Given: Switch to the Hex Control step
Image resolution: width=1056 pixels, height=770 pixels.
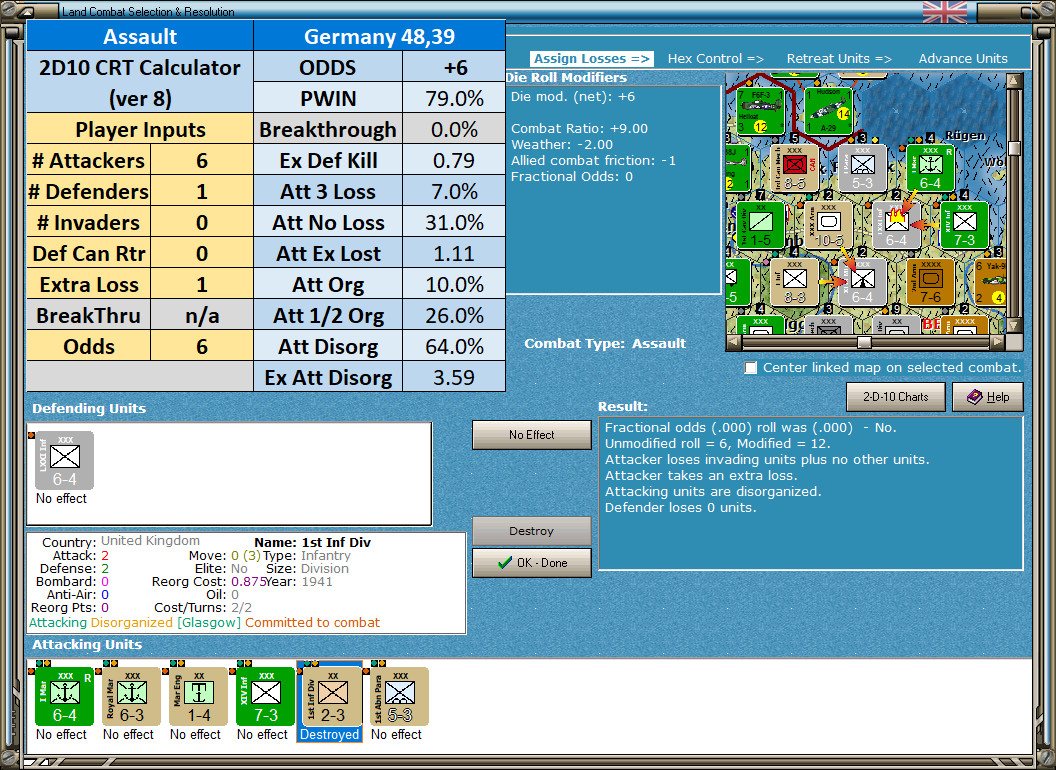Looking at the screenshot, I should click(x=715, y=59).
